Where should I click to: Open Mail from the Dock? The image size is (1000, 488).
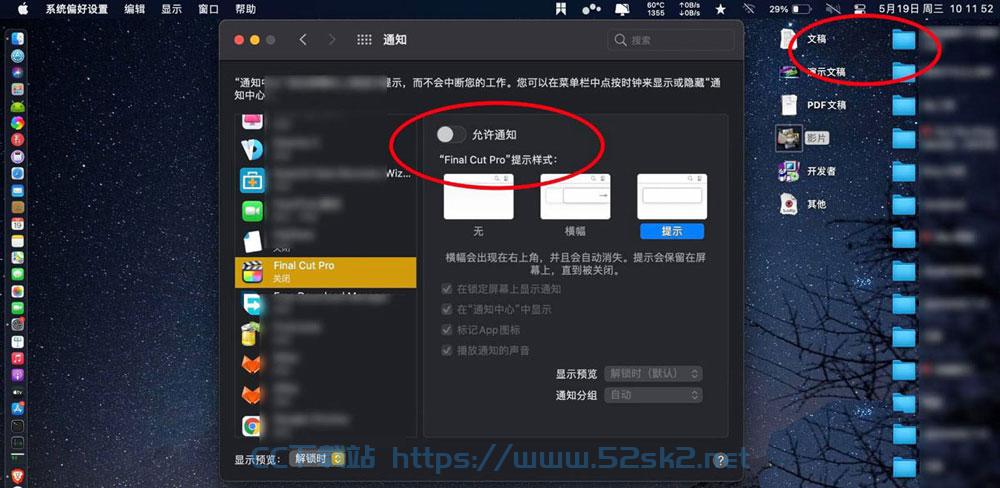click(x=18, y=190)
